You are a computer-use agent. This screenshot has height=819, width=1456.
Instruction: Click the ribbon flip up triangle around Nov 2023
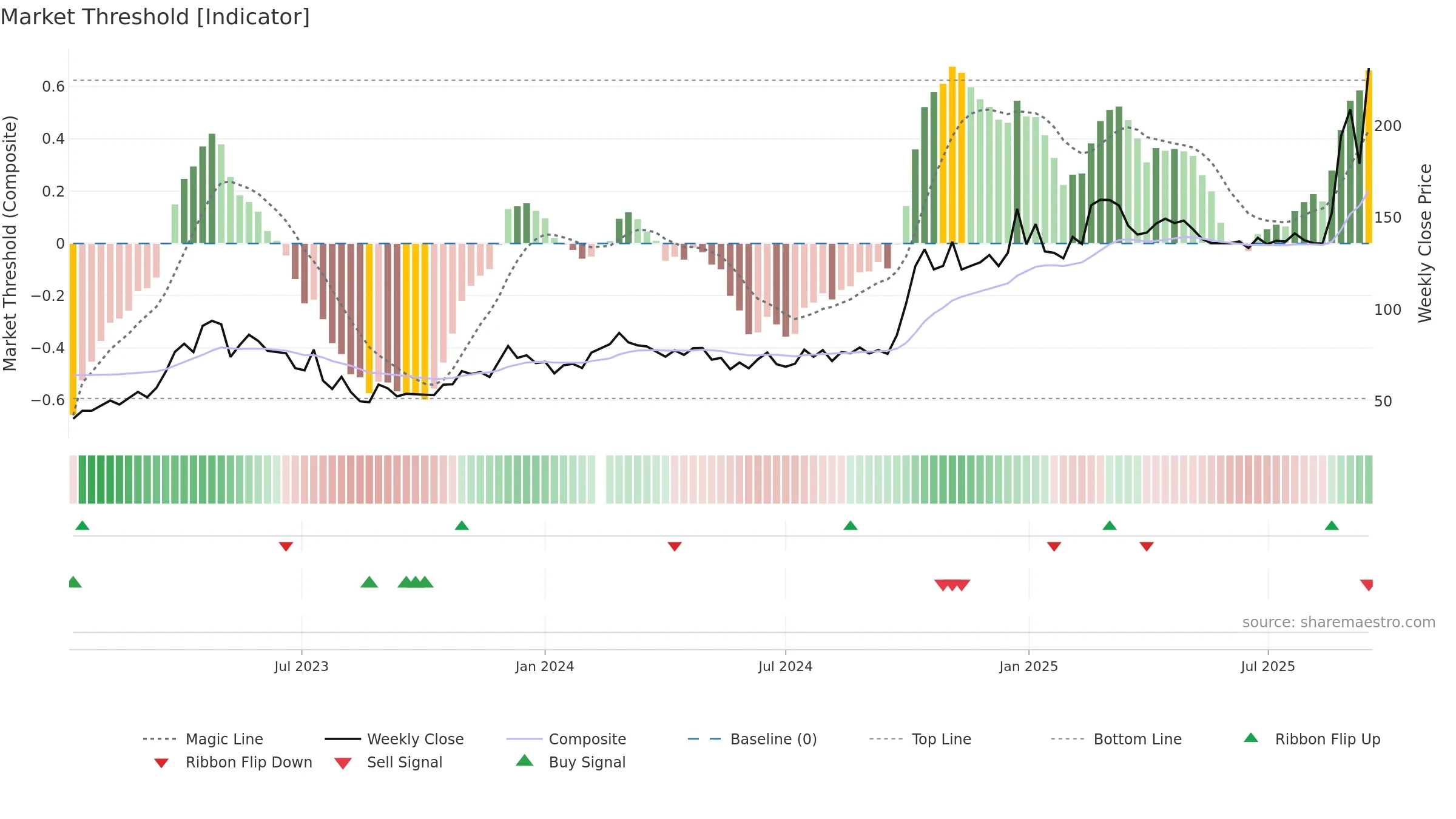pyautogui.click(x=462, y=525)
